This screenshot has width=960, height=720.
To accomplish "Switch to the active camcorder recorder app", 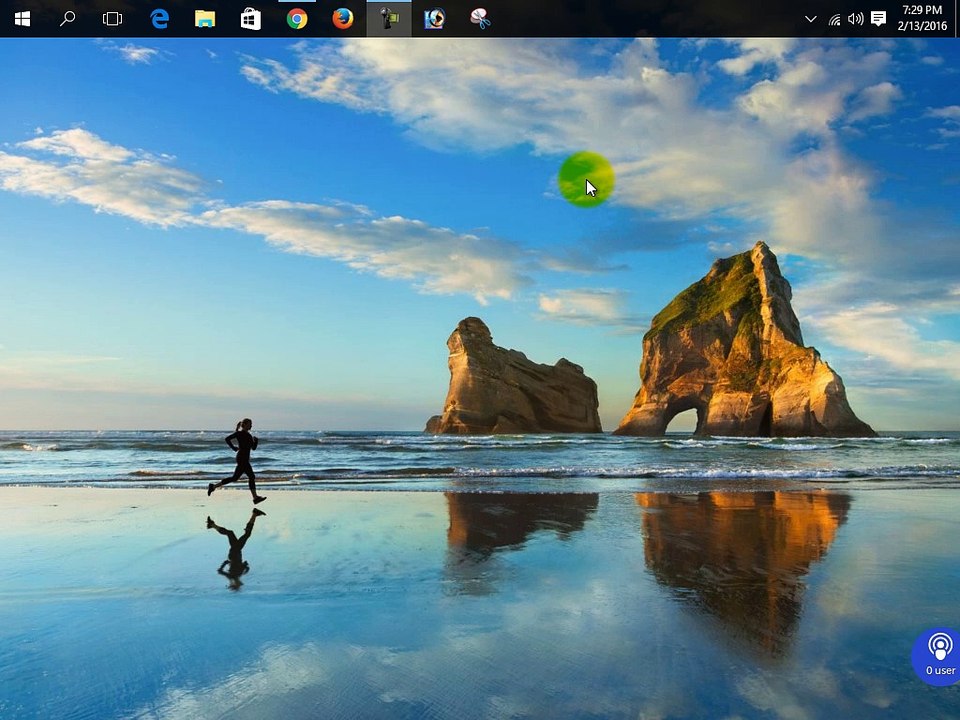I will click(389, 19).
